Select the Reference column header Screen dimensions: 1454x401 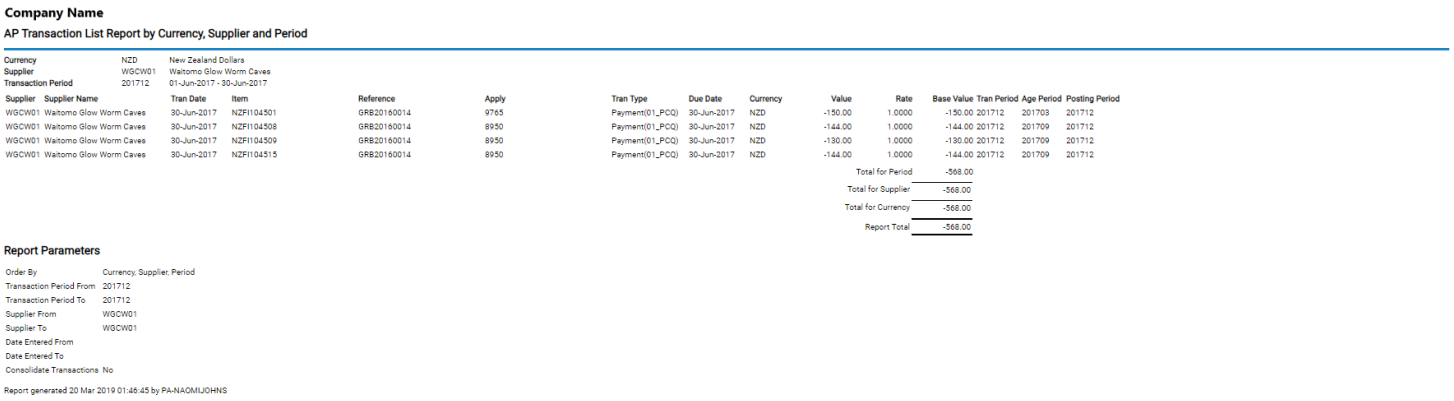click(x=376, y=99)
